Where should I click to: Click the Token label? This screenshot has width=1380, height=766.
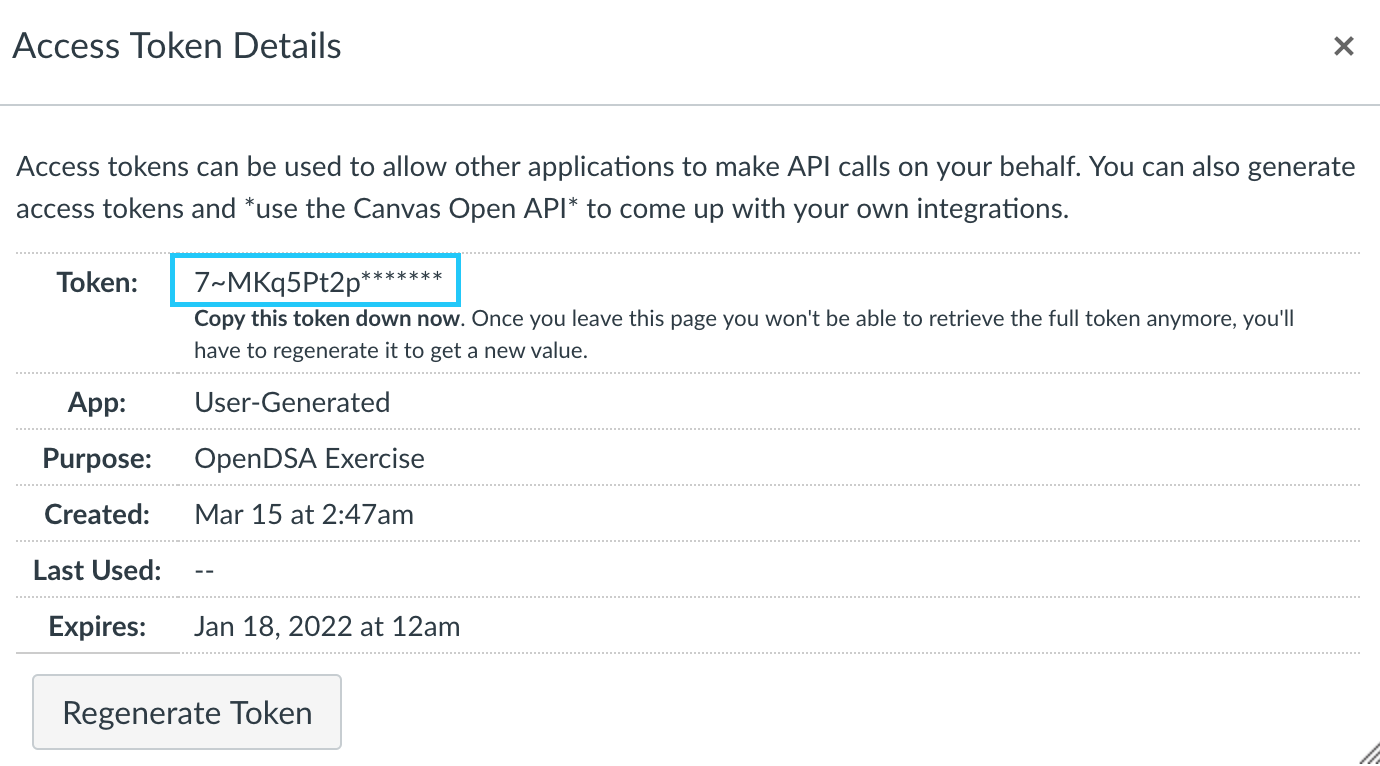pos(97,283)
